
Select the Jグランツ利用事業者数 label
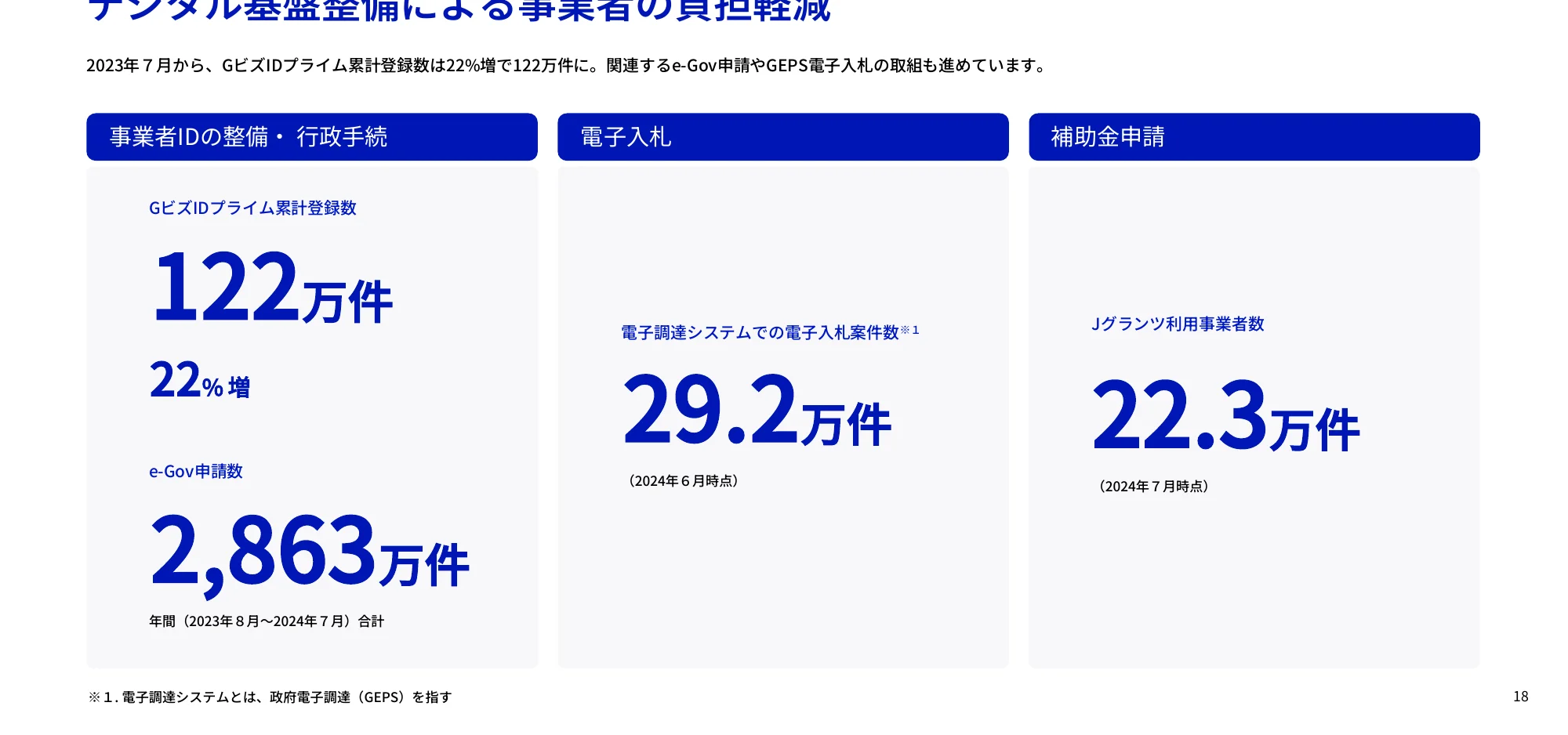click(1180, 322)
